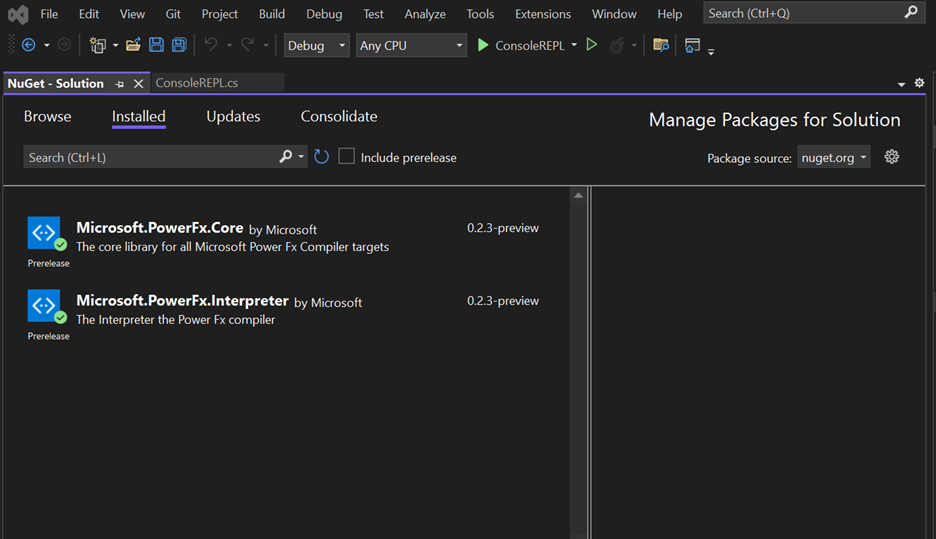Click the Microsoft.PowerFx.Interpreter package icon
The height and width of the screenshot is (539, 936).
tap(44, 306)
